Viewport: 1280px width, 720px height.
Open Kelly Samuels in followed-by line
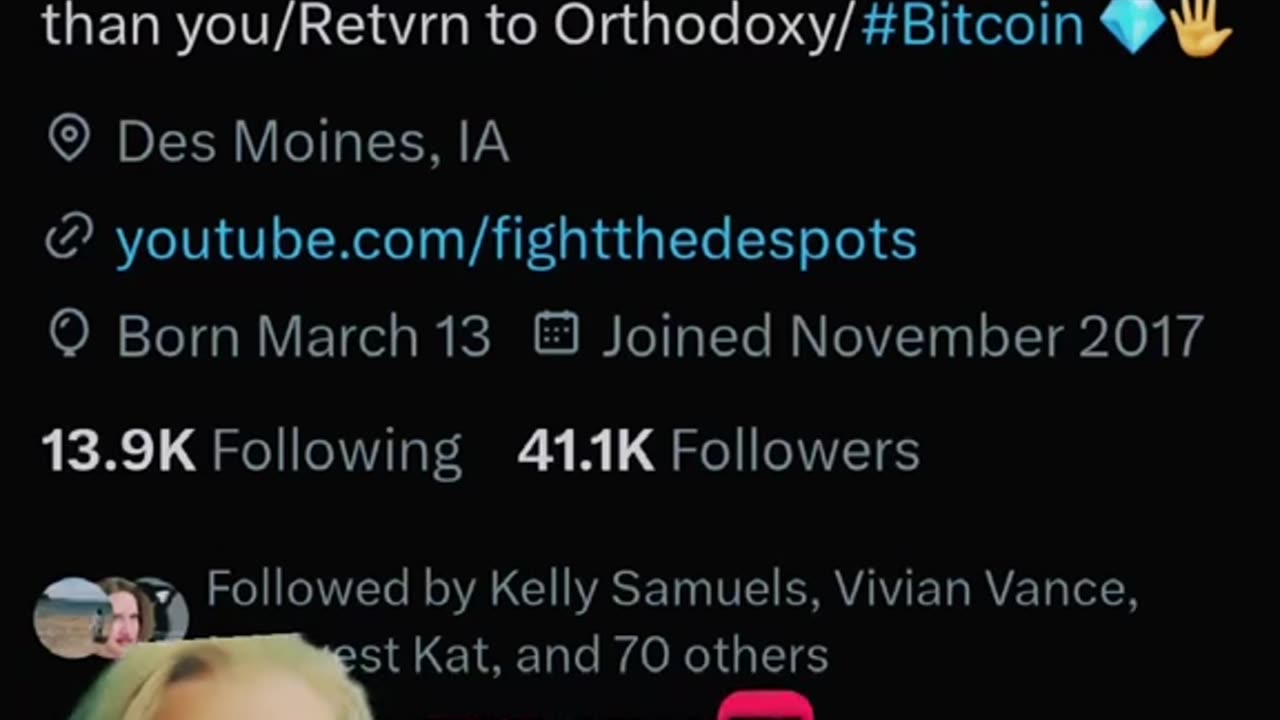[649, 589]
